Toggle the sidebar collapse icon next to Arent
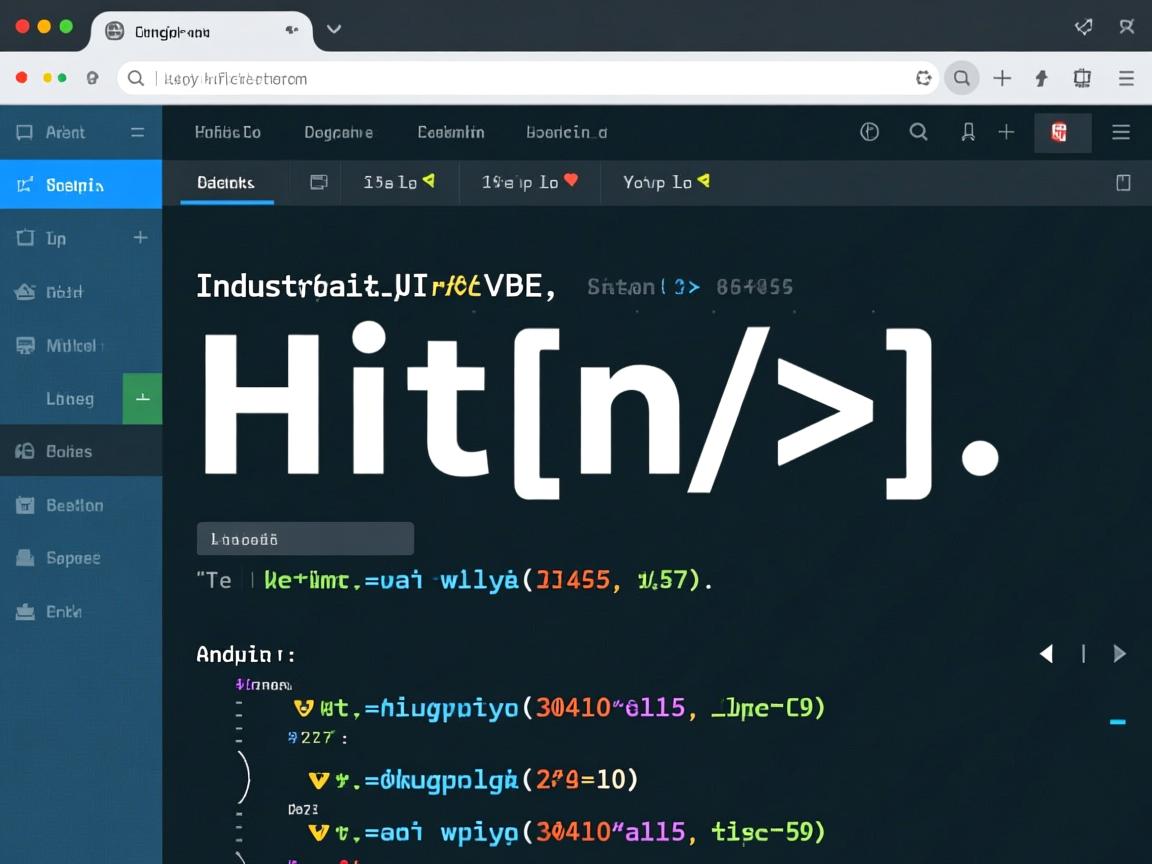The height and width of the screenshot is (864, 1152). pyautogui.click(x=138, y=132)
